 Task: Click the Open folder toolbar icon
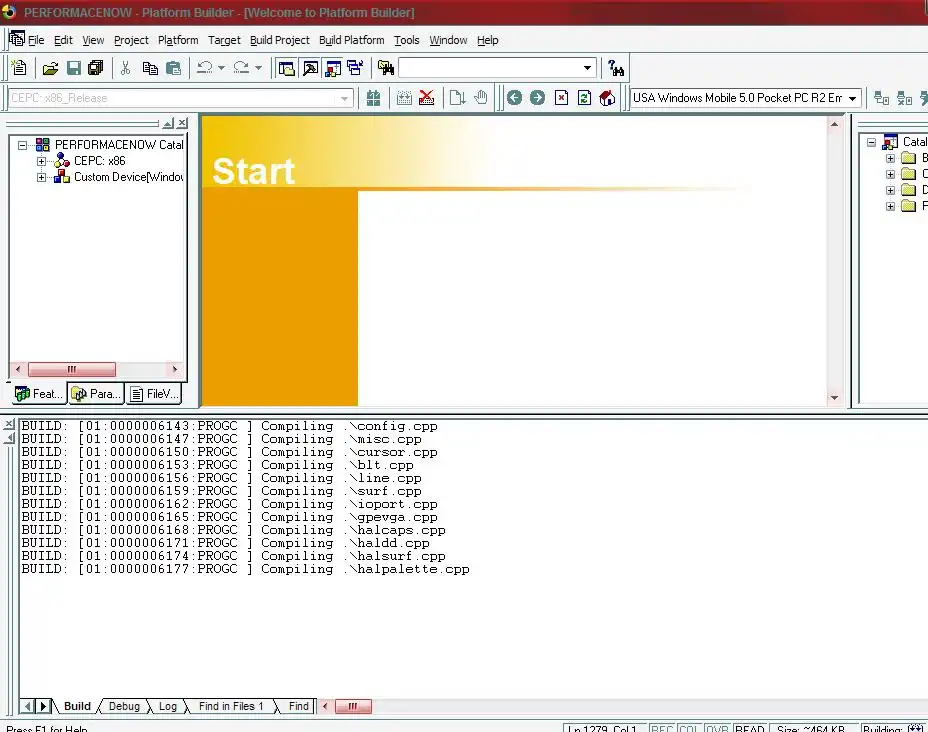coord(50,68)
